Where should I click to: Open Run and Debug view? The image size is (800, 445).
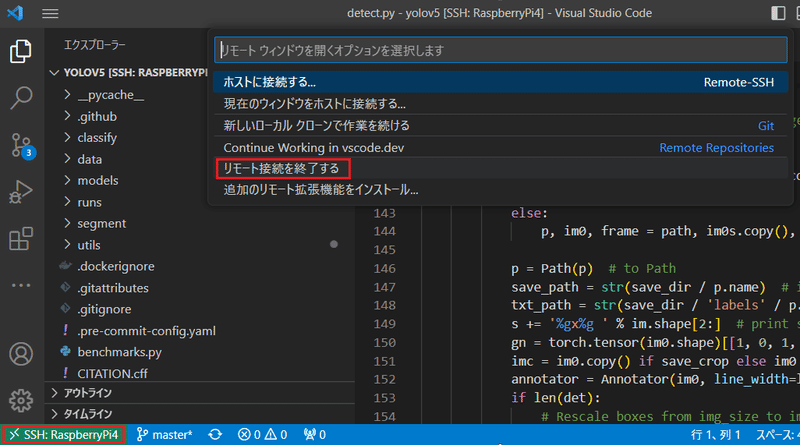(x=20, y=192)
